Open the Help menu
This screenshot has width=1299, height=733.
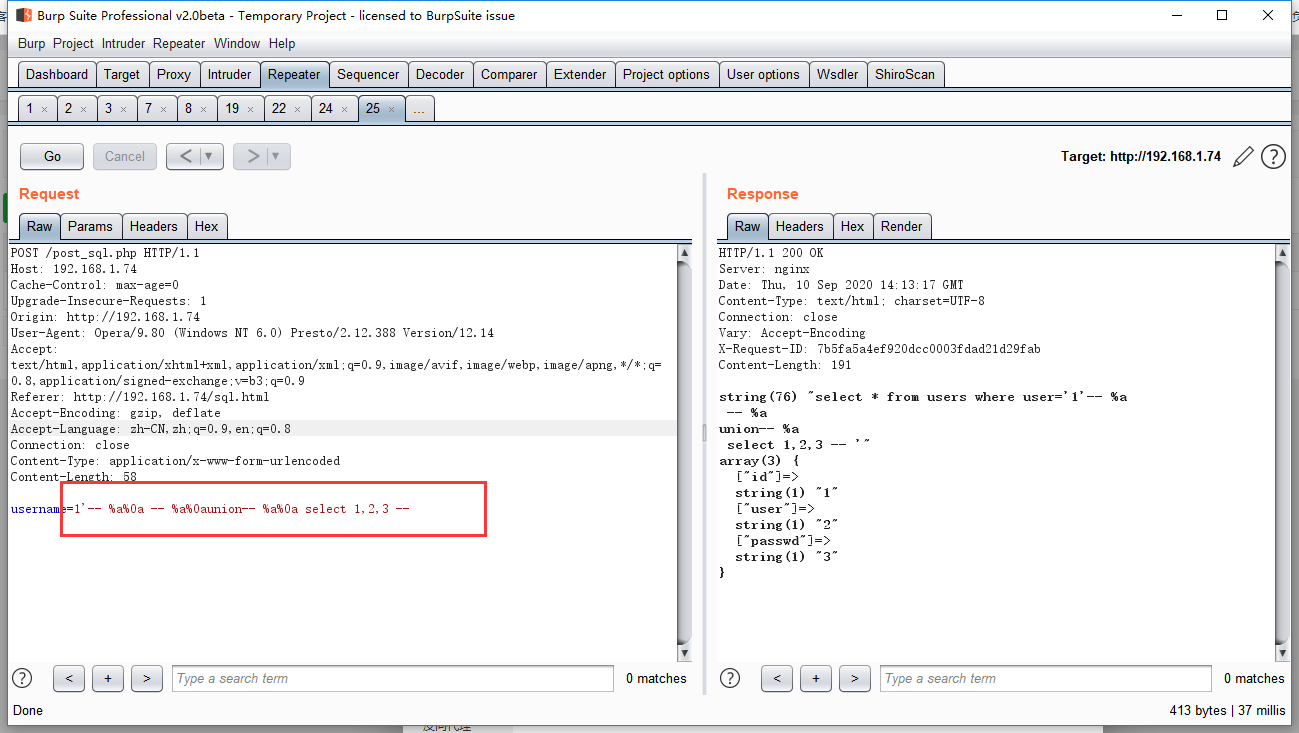click(x=282, y=43)
